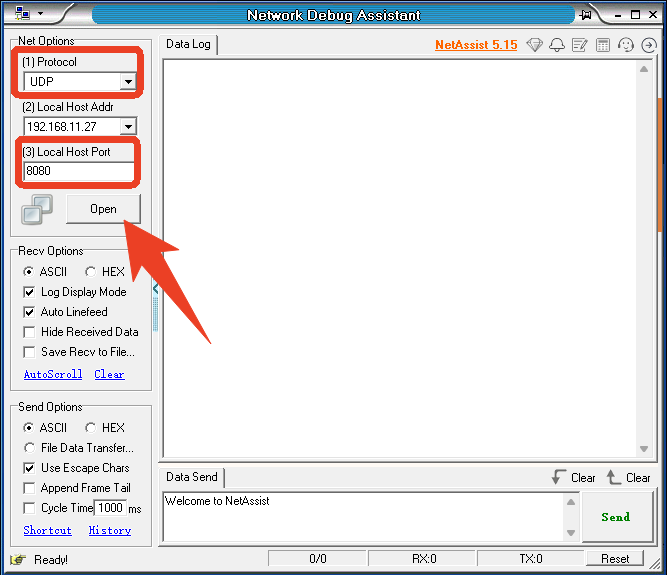Open the History link
Screen dimensions: 667x575
[x=110, y=530]
